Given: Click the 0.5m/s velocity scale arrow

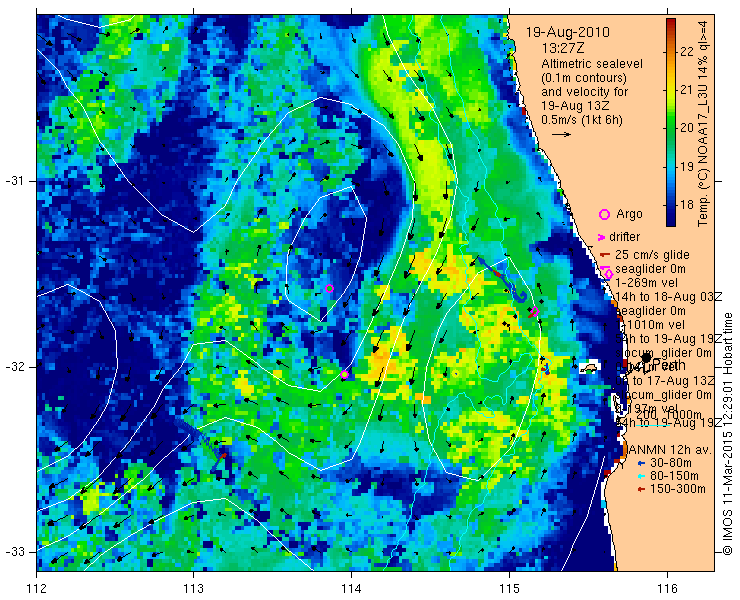Looking at the screenshot, I should point(562,135).
